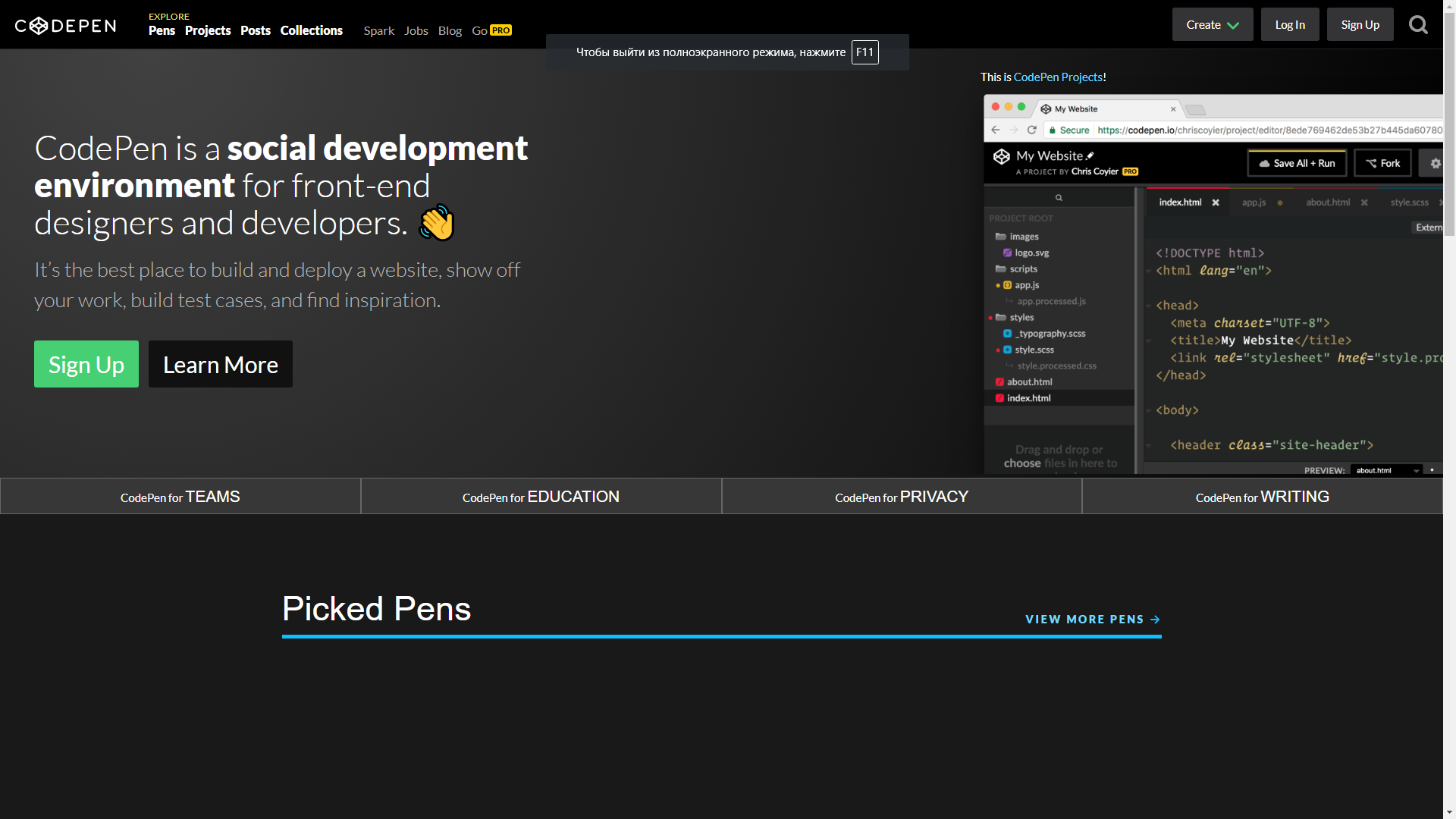Click the page vertical scrollbar
Viewport: 1456px width, 819px height.
coord(1449,409)
